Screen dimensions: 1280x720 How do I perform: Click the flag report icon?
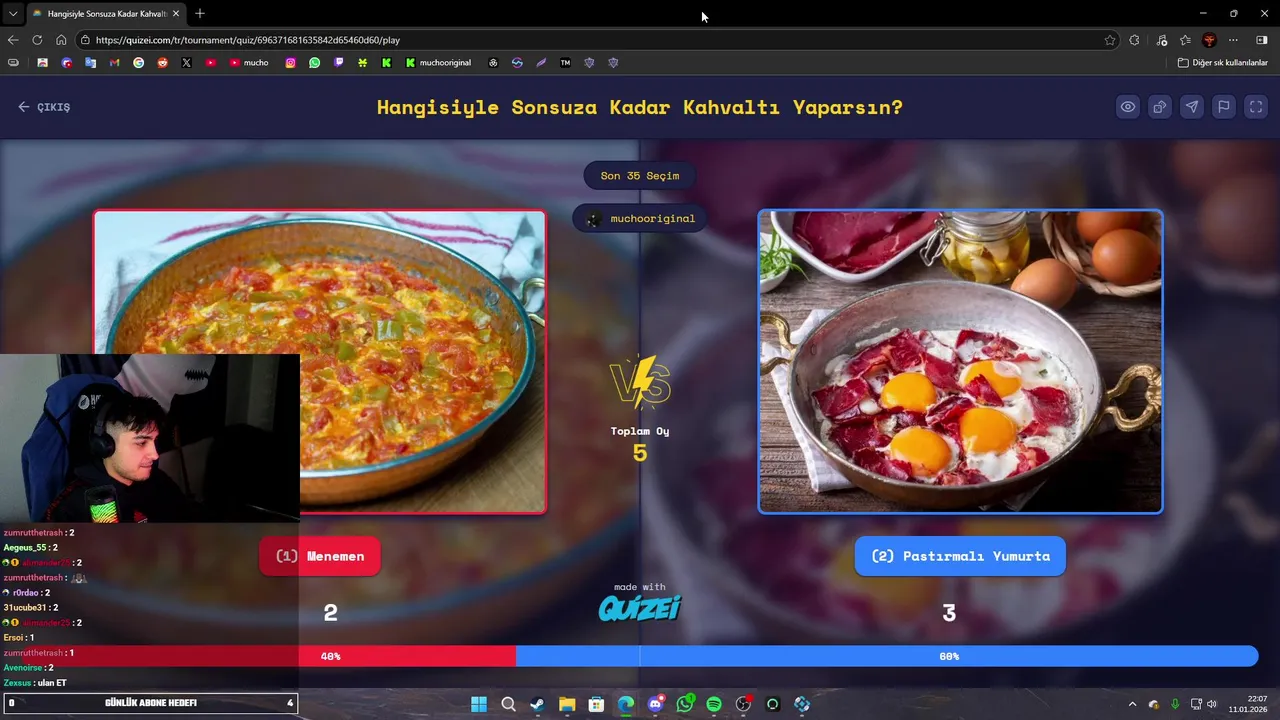[x=1223, y=107]
